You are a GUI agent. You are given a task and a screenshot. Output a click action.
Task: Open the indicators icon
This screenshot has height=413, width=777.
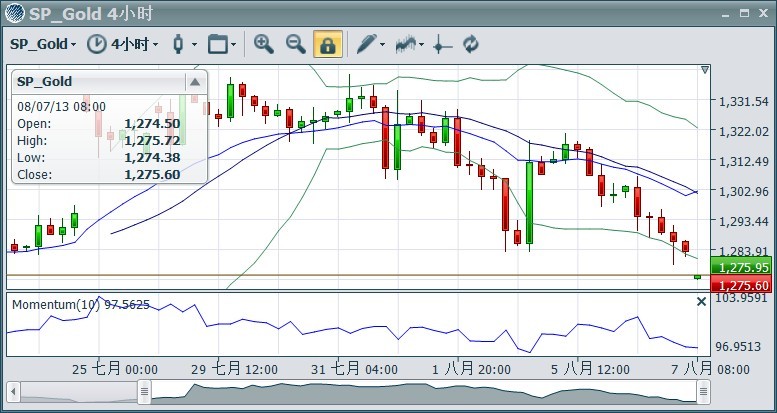406,44
